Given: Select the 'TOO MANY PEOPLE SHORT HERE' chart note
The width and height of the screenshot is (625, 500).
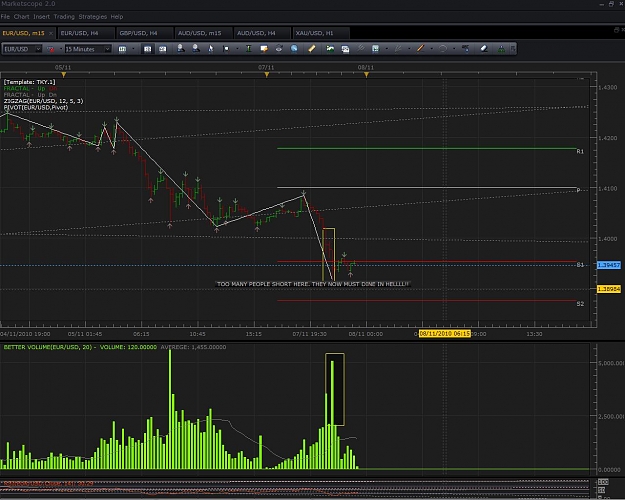Looking at the screenshot, I should 312,284.
